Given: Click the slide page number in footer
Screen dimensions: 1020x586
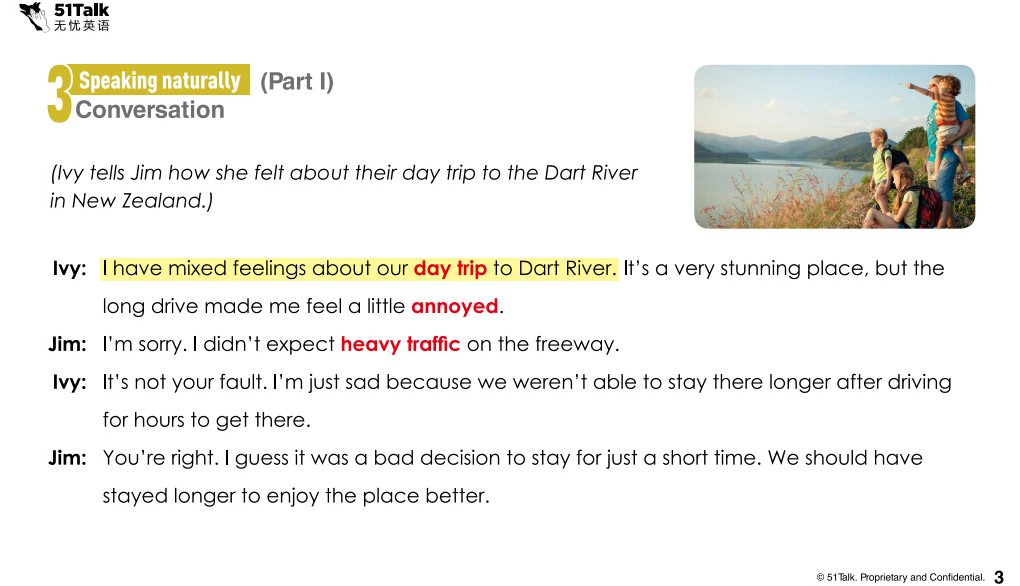Looking at the screenshot, I should [998, 577].
